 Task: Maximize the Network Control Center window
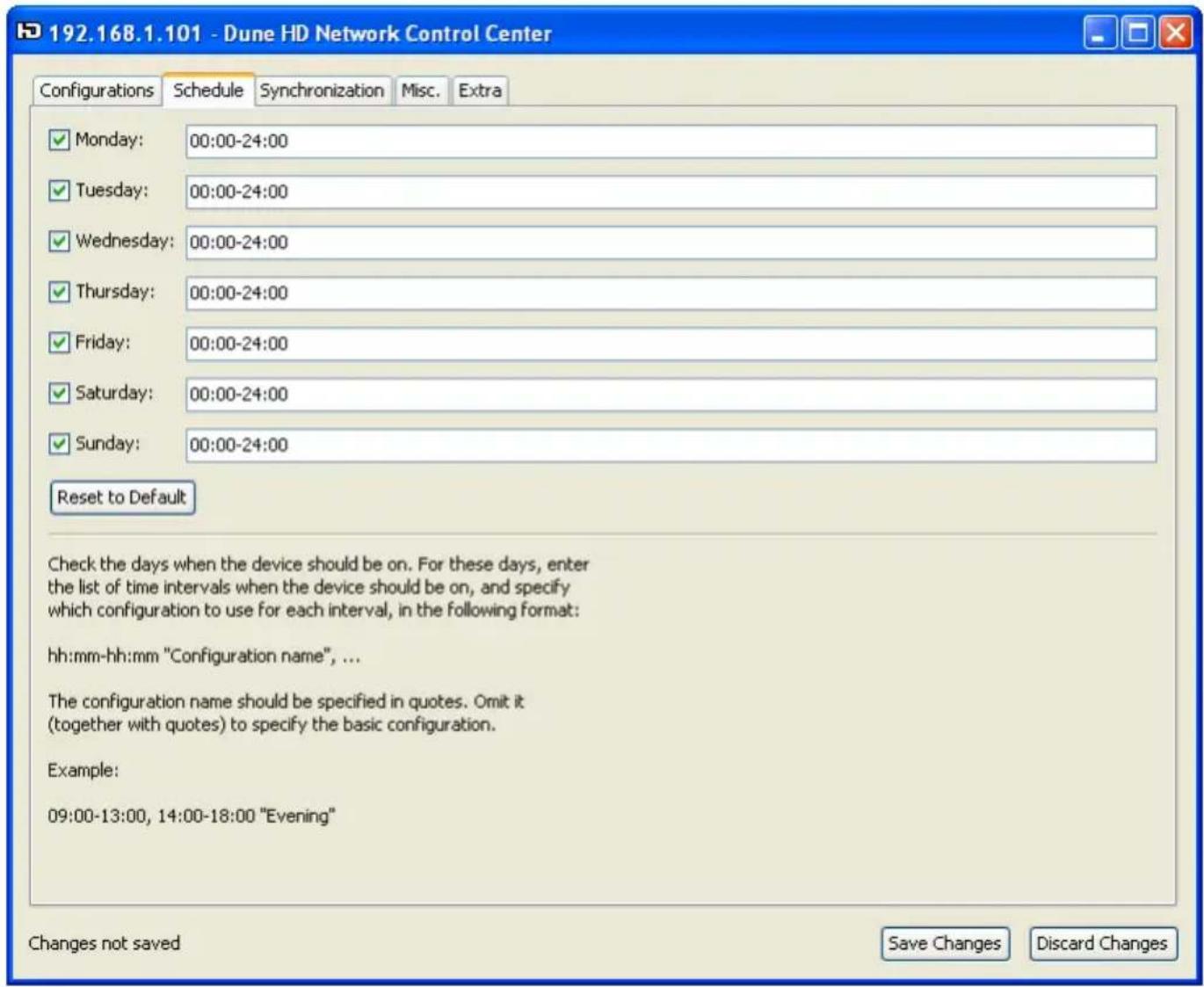(x=1138, y=33)
